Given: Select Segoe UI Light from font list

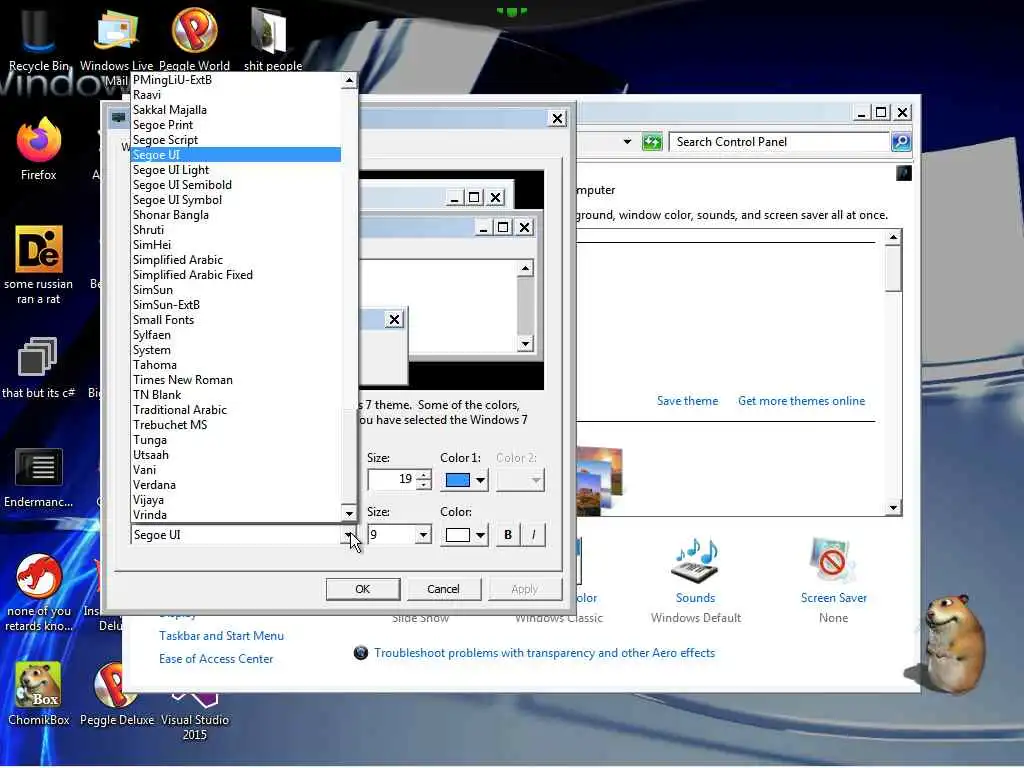Looking at the screenshot, I should coord(236,170).
